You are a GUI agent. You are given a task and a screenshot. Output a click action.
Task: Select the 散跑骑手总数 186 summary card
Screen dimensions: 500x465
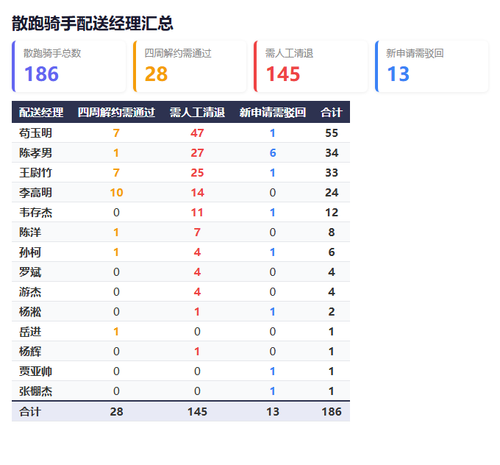click(69, 66)
